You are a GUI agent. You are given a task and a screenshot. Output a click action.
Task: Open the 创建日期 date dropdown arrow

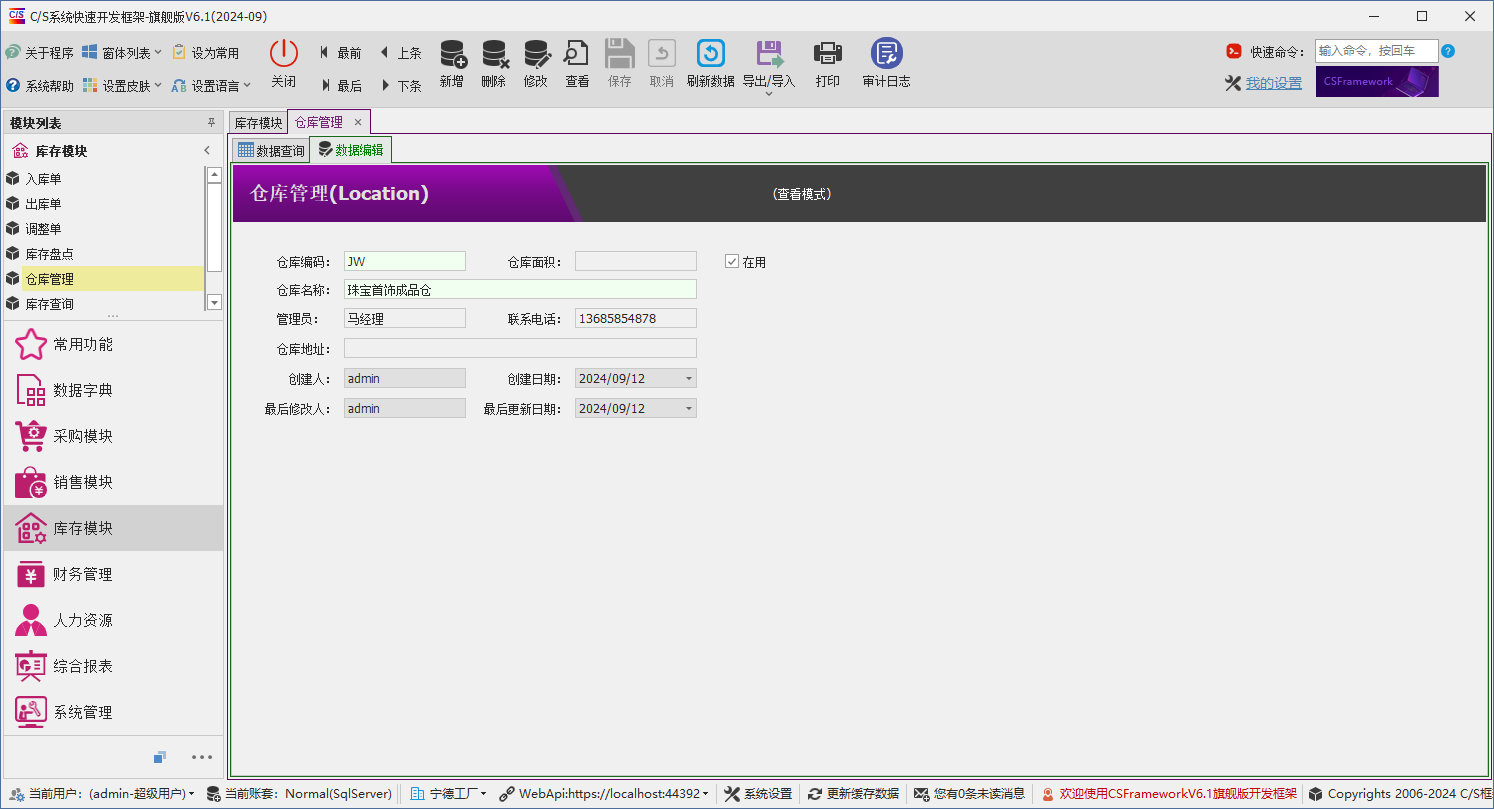point(689,379)
